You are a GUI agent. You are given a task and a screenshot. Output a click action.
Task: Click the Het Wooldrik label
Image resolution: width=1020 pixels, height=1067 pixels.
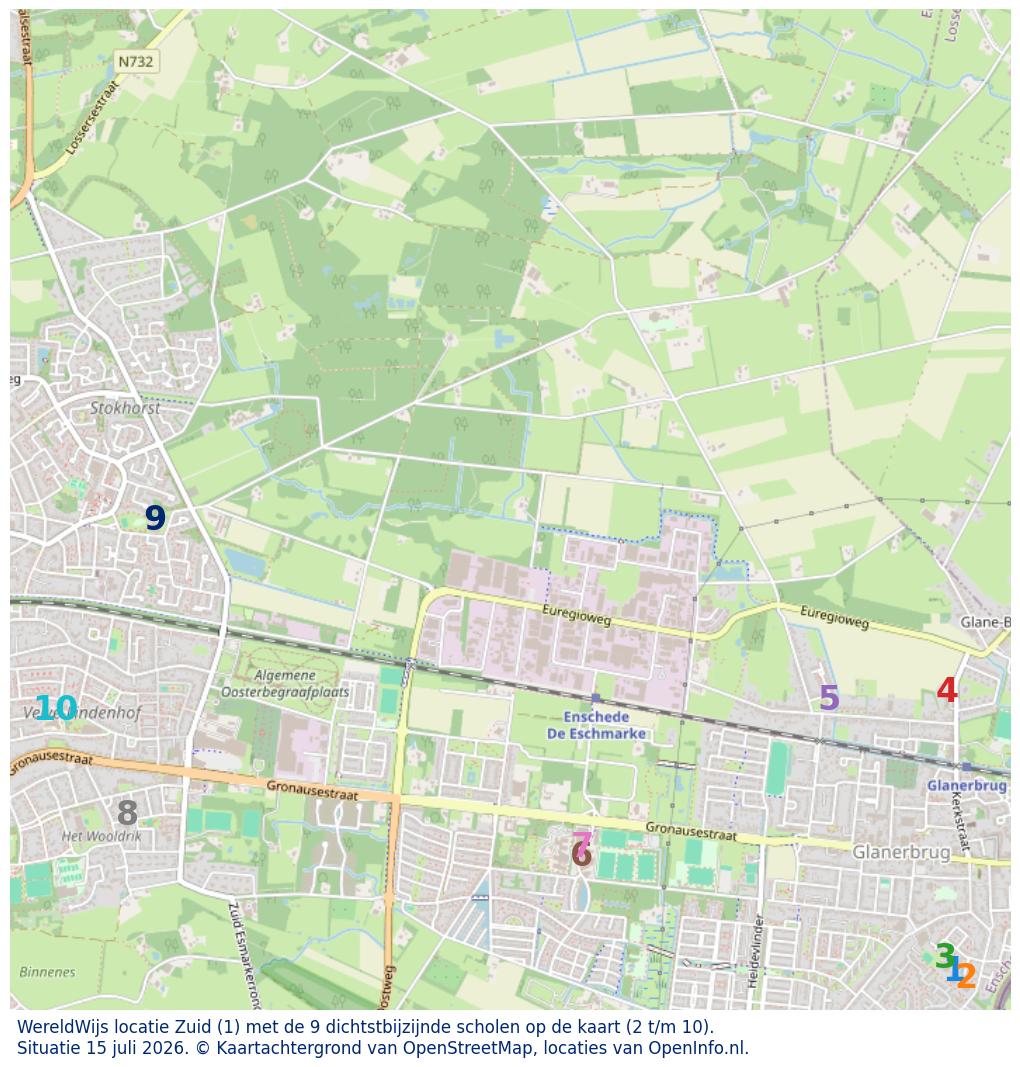pos(101,836)
